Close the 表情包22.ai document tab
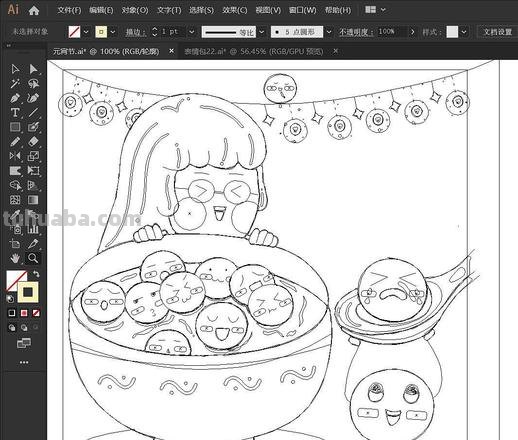 pyautogui.click(x=335, y=51)
